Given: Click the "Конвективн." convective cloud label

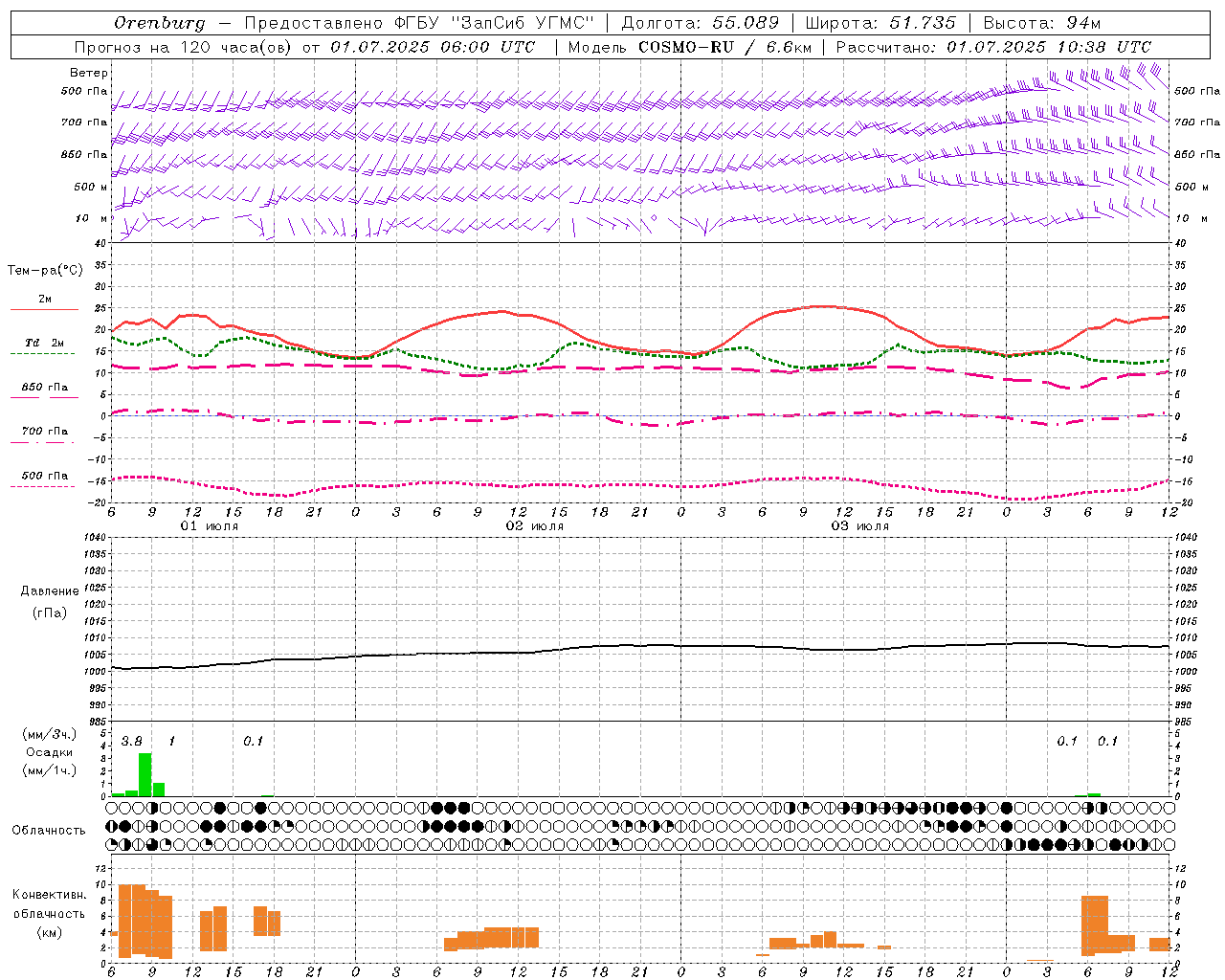Looking at the screenshot, I should (50, 895).
